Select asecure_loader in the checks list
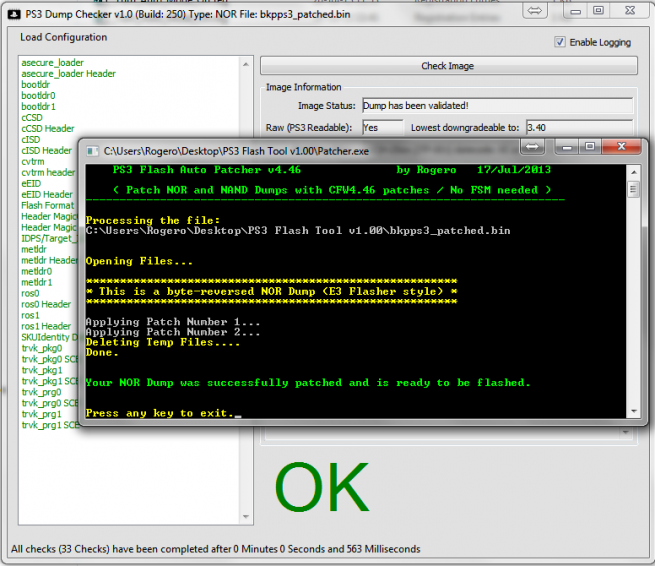This screenshot has height=566, width=655. pyautogui.click(x=53, y=63)
